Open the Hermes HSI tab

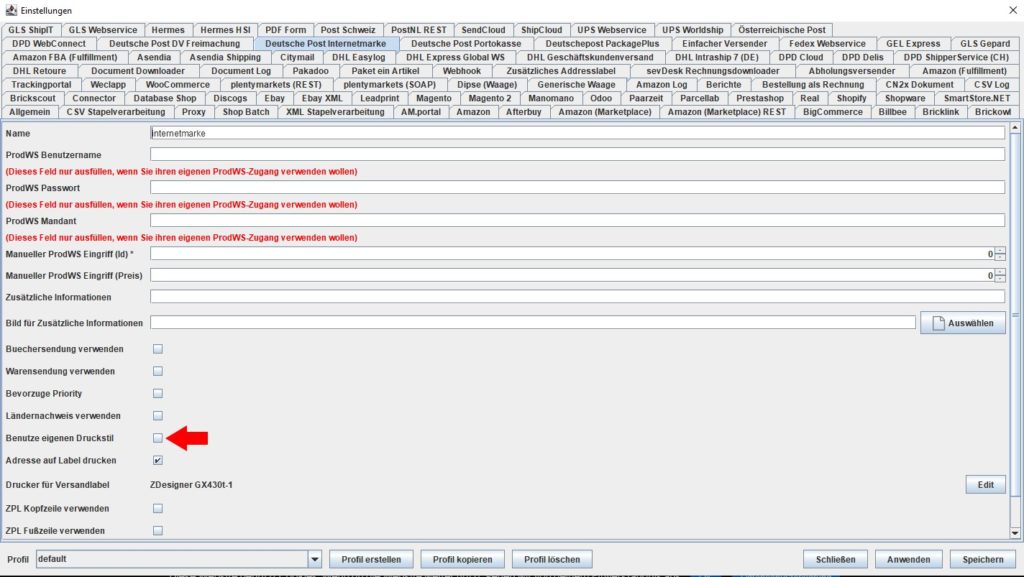[x=225, y=30]
